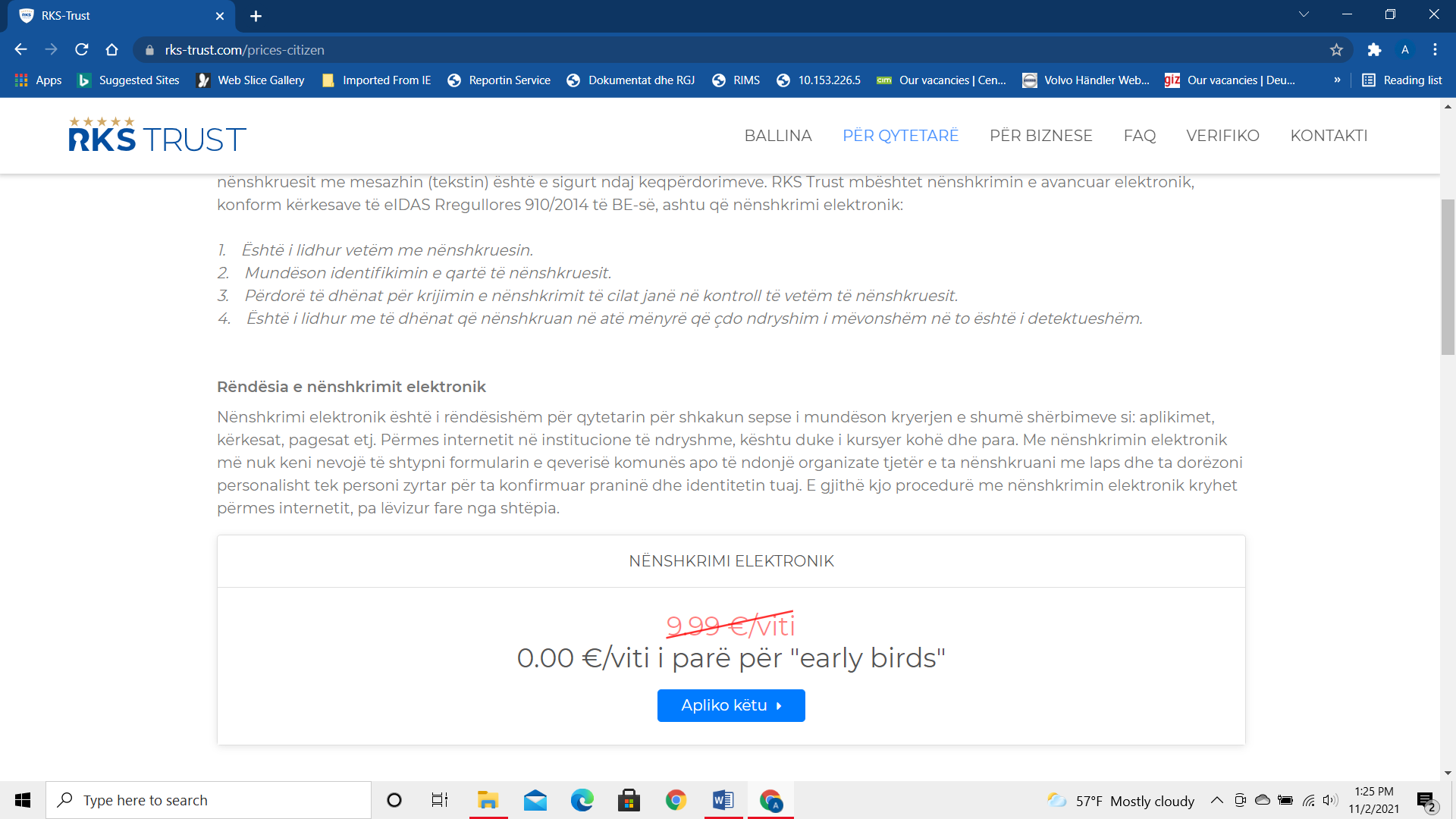Click the Apliko këtu button
The width and height of the screenshot is (1456, 819).
tap(731, 705)
